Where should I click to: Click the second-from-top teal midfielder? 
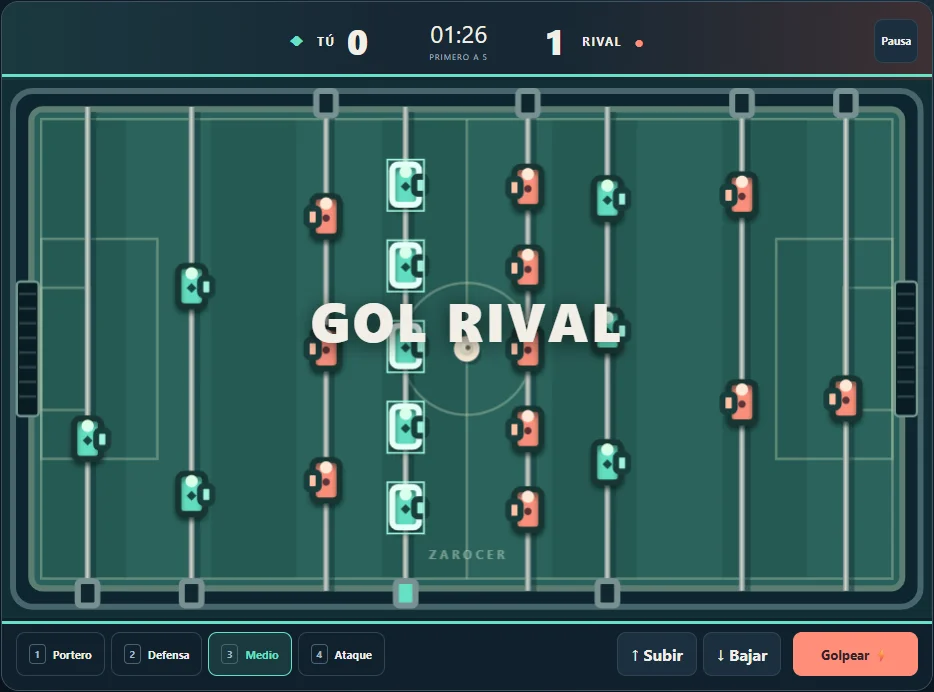click(406, 266)
